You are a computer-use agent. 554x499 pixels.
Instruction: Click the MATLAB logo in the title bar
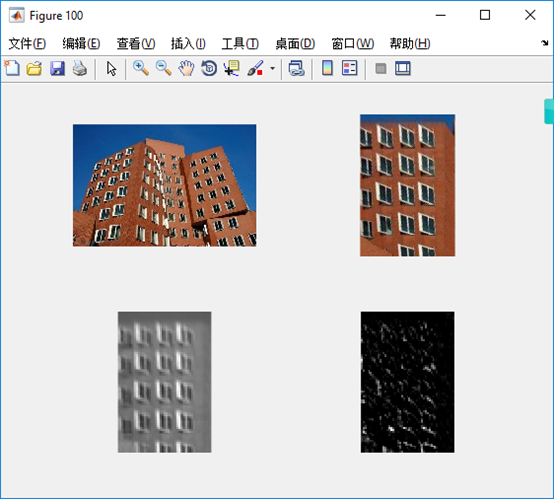[17, 15]
